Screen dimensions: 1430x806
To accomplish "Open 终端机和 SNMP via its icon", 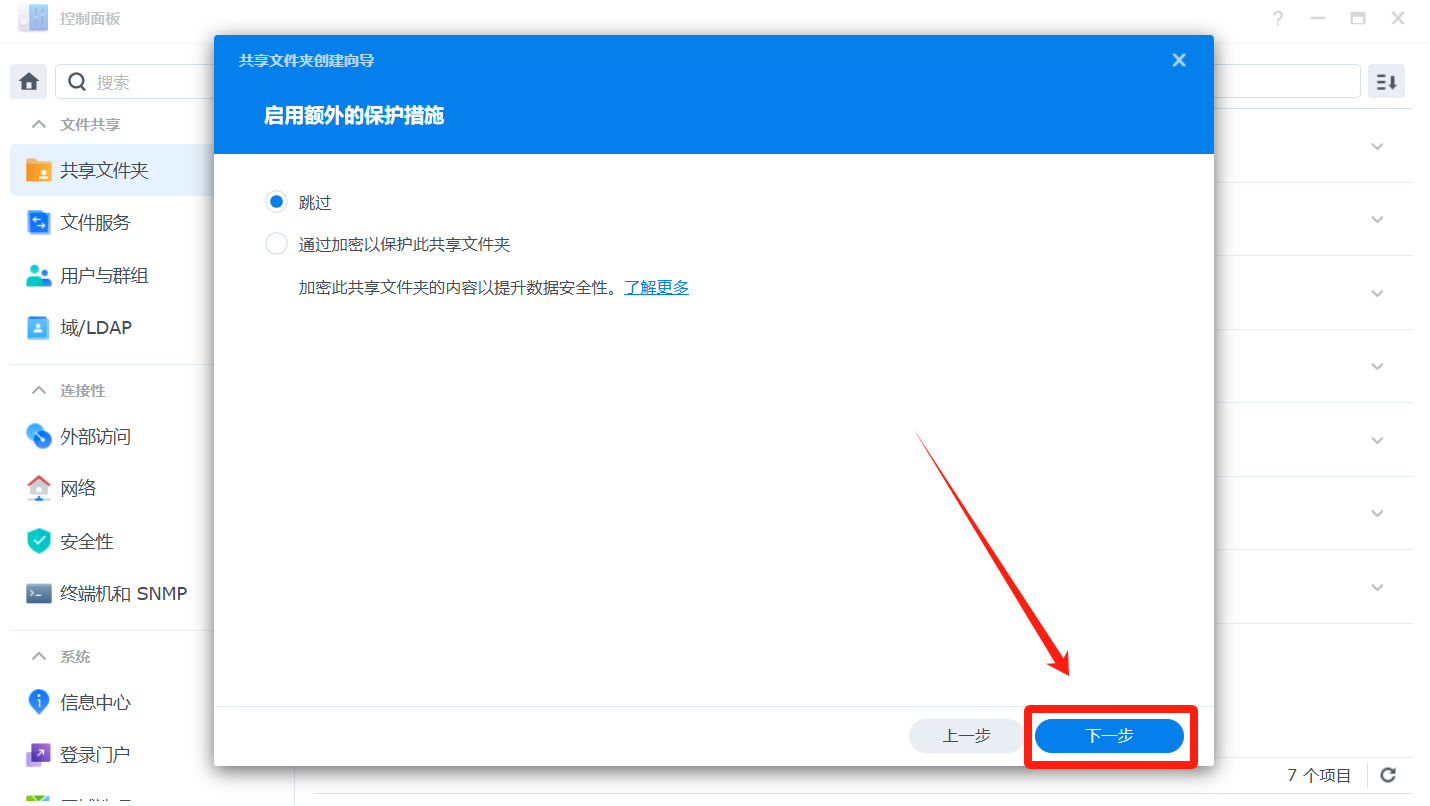I will [x=38, y=593].
